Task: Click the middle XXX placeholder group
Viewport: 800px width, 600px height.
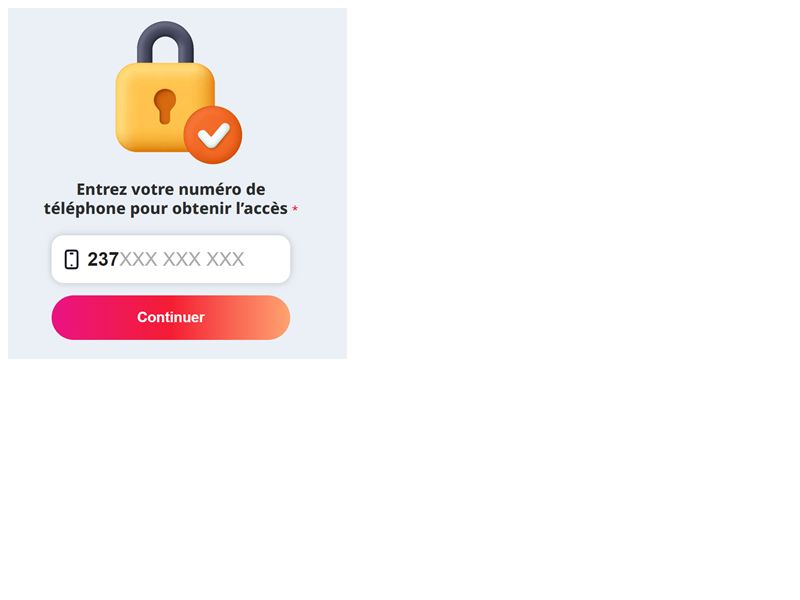Action: pos(182,259)
